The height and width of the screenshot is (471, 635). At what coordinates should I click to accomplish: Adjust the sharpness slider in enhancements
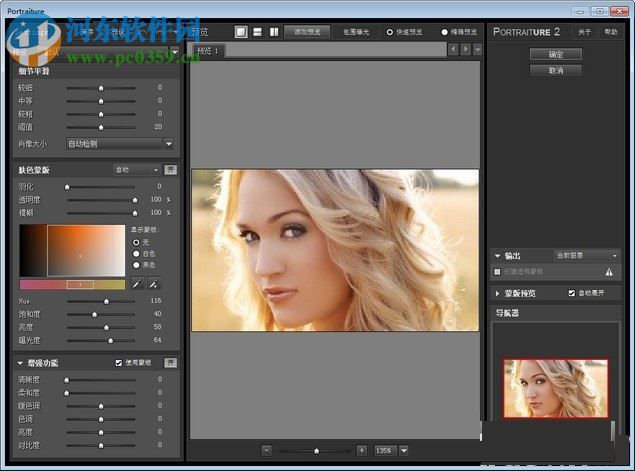point(67,380)
